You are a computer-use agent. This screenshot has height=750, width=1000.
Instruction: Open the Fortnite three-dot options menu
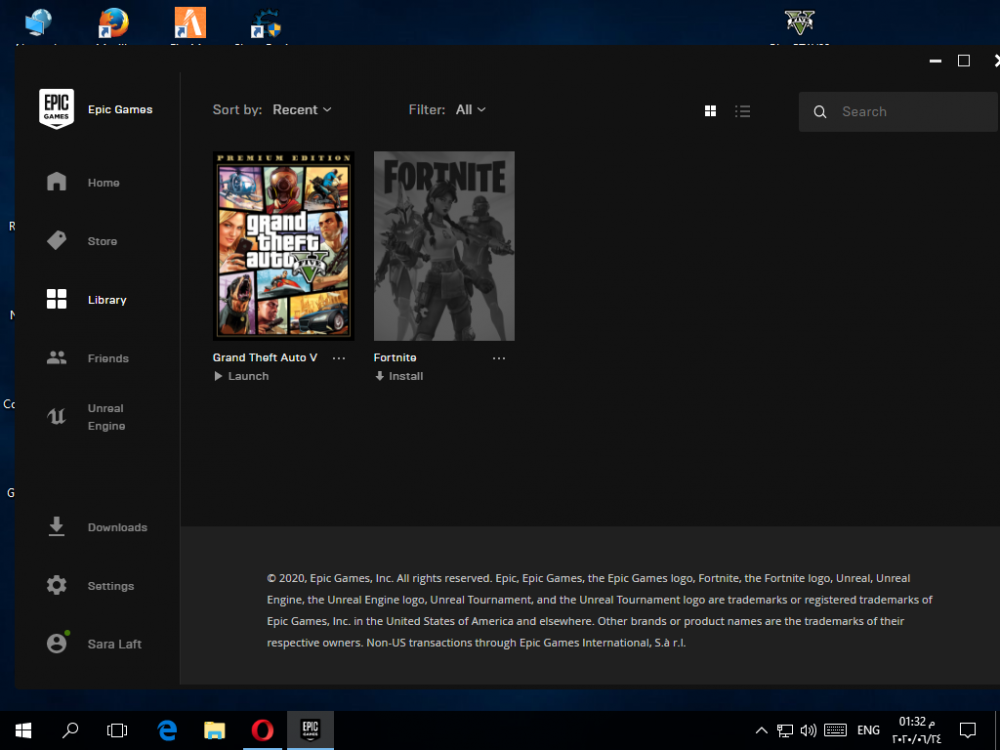click(499, 358)
